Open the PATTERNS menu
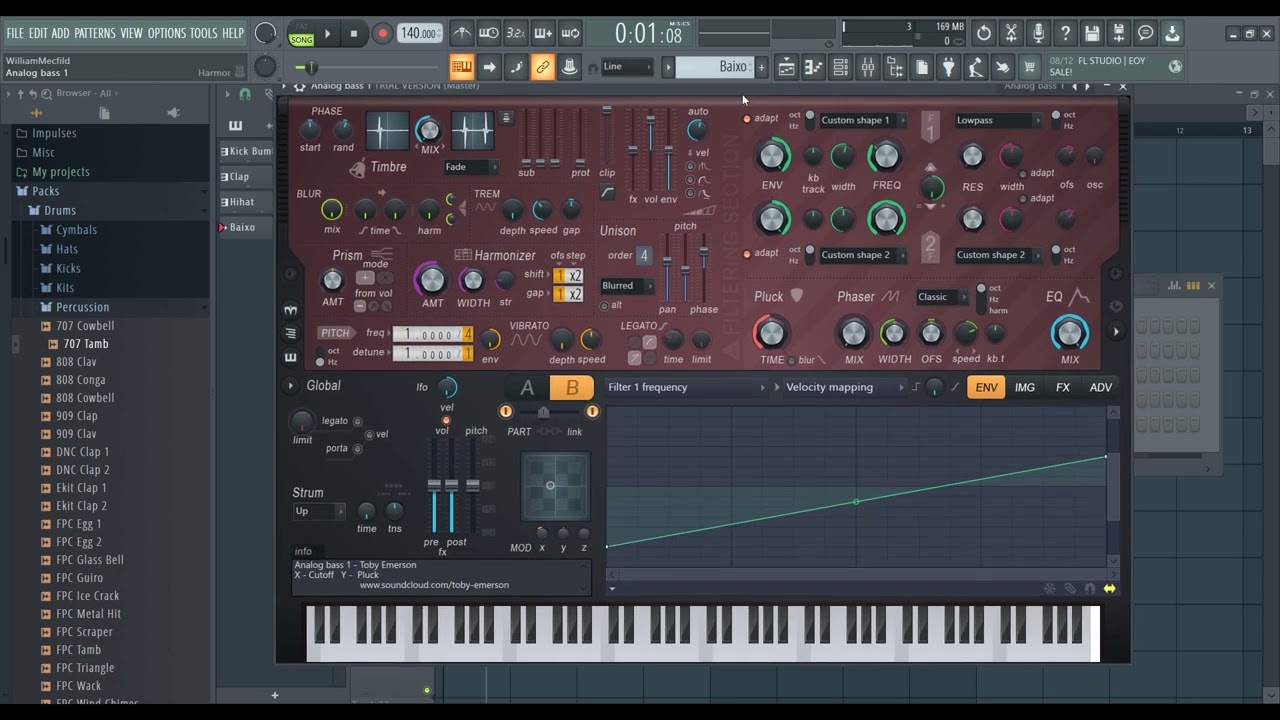This screenshot has height=720, width=1280. click(x=95, y=33)
